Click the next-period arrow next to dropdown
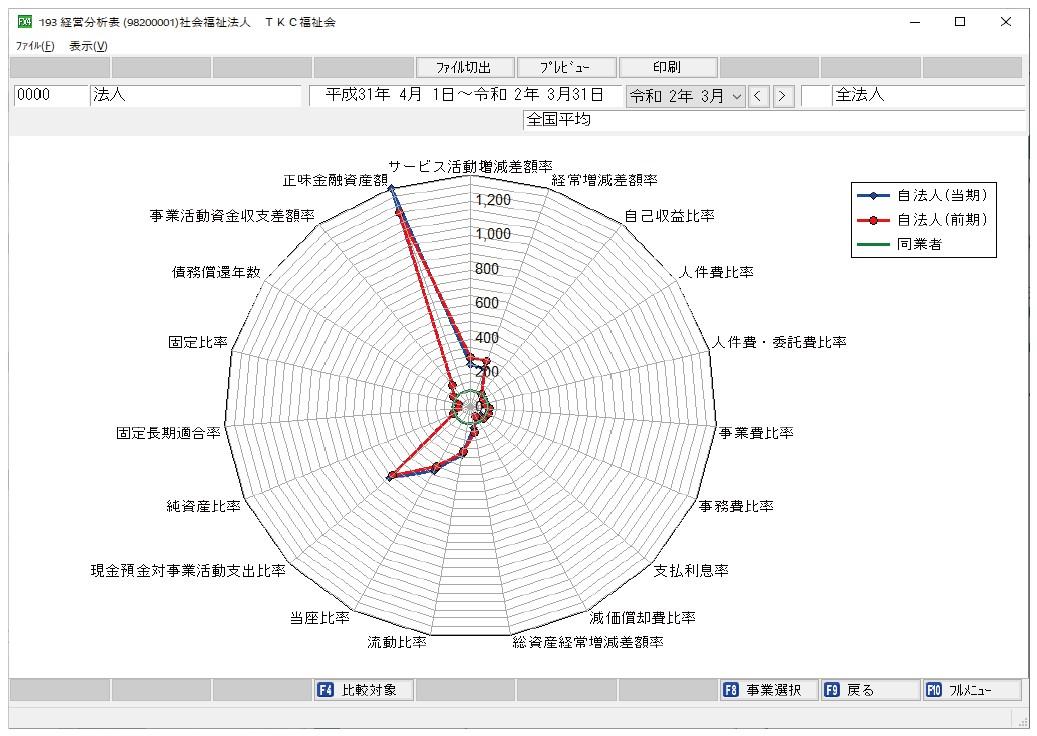Screen dimensions: 1037x736 780,96
